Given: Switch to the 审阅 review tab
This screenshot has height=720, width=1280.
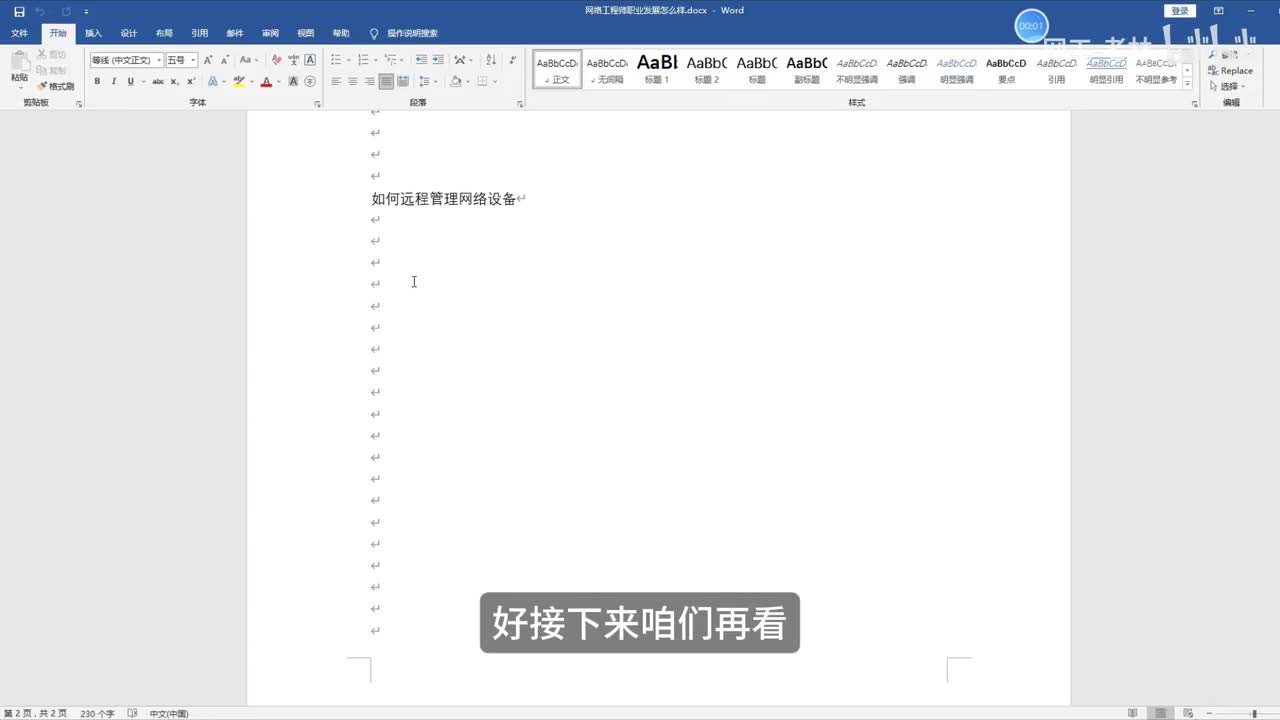Looking at the screenshot, I should pyautogui.click(x=270, y=33).
